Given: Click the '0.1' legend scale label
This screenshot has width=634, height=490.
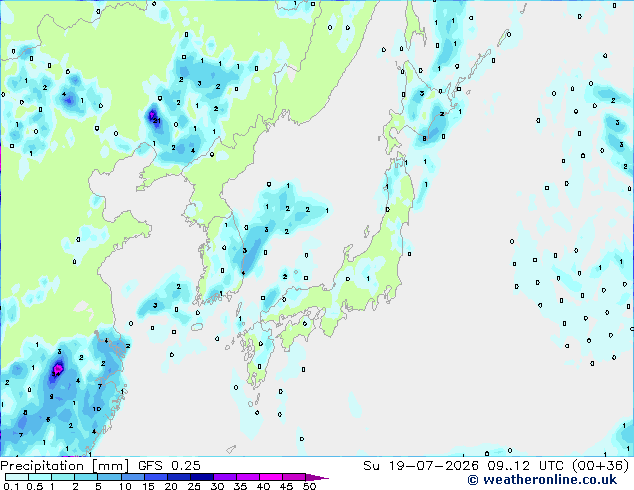Looking at the screenshot, I should point(11,486).
